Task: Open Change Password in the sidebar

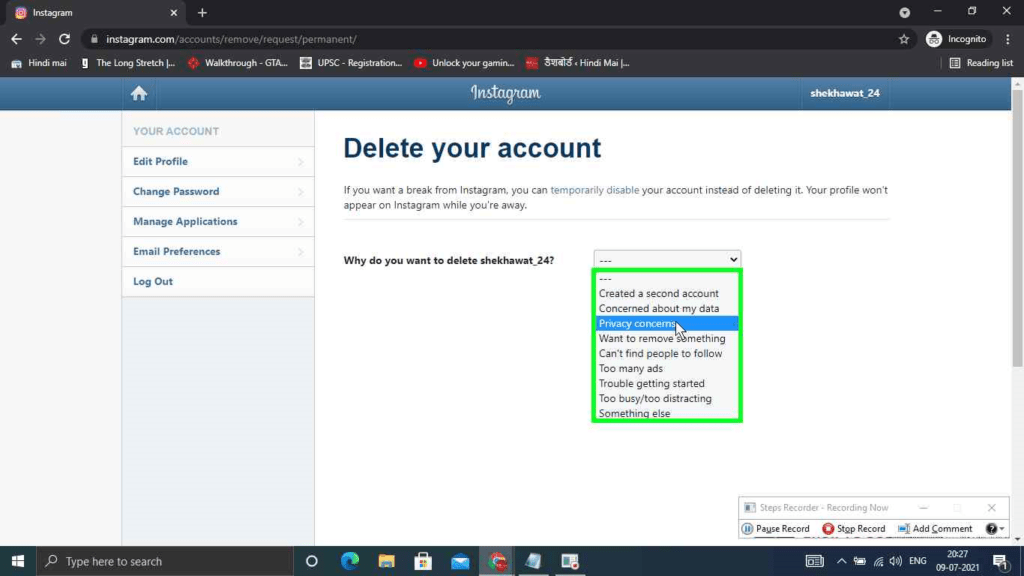Action: tap(217, 191)
